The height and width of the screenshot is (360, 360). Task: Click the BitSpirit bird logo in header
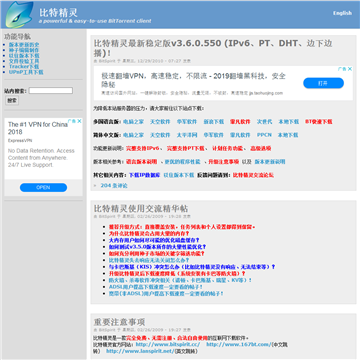click(x=19, y=15)
